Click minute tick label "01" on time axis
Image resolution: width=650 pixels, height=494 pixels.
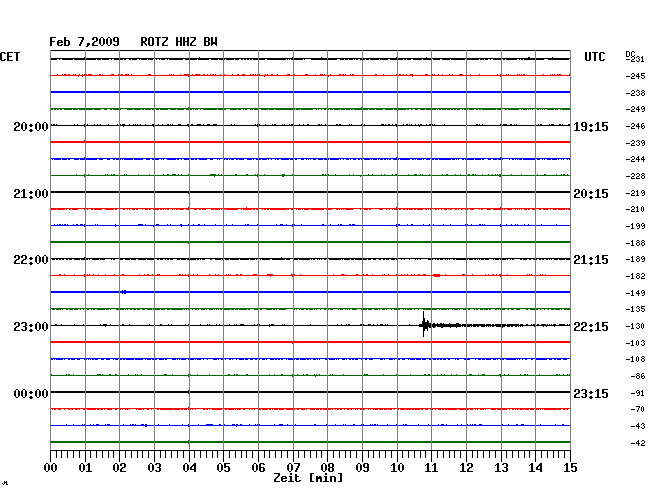(x=85, y=468)
